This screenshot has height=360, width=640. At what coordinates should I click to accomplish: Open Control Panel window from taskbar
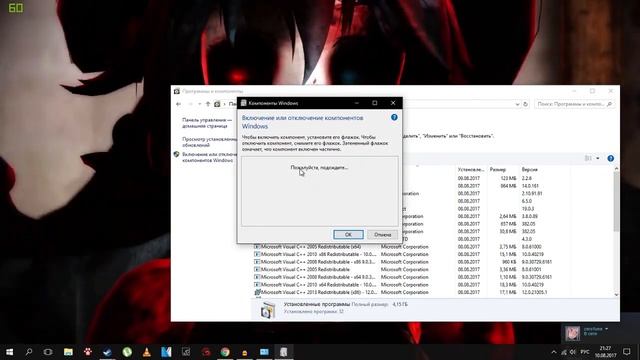tap(264, 352)
